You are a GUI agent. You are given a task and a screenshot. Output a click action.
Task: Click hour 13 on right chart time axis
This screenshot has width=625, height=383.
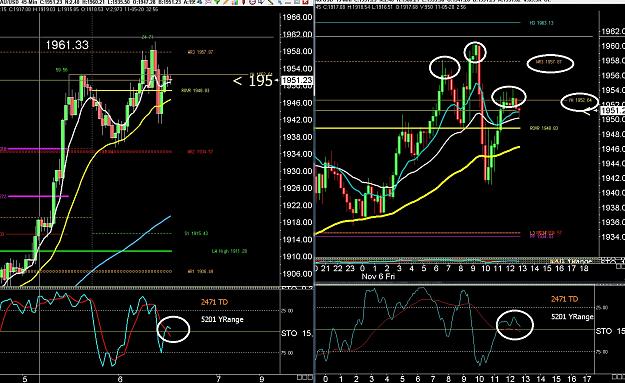click(522, 268)
